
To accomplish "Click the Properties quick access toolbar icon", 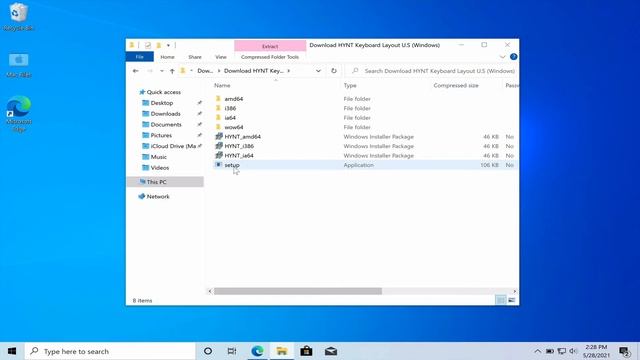I will 148,45.
